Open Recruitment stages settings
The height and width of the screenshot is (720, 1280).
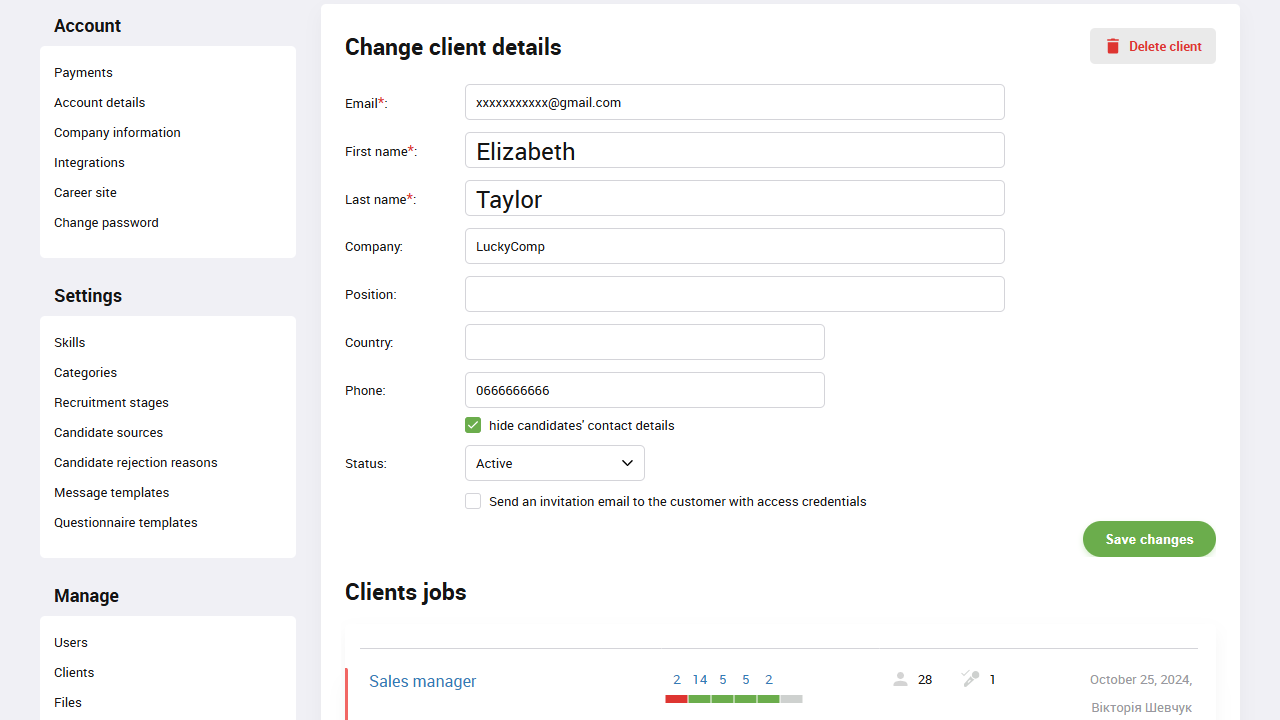click(x=111, y=402)
